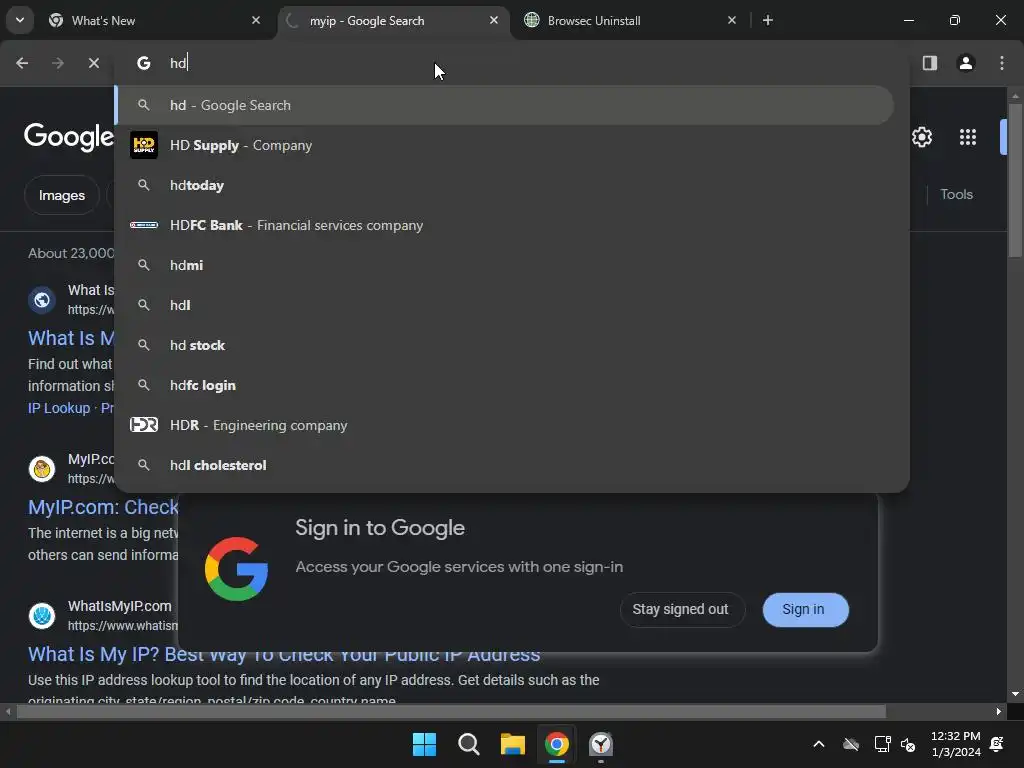Image resolution: width=1024 pixels, height=768 pixels.
Task: Open File Explorer from the taskbar
Action: [x=513, y=744]
